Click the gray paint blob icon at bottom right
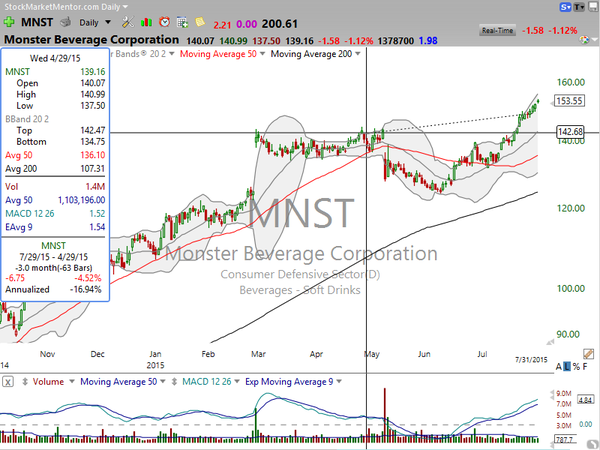This screenshot has height=450, width=600. (x=593, y=444)
